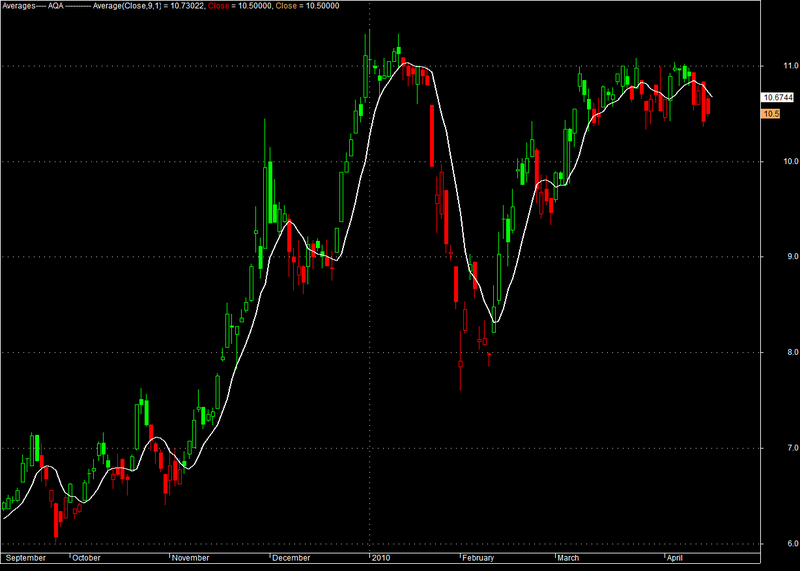Viewport: 800px width, 571px height.
Task: Click the orange 10.5 close price label
Action: (770, 114)
